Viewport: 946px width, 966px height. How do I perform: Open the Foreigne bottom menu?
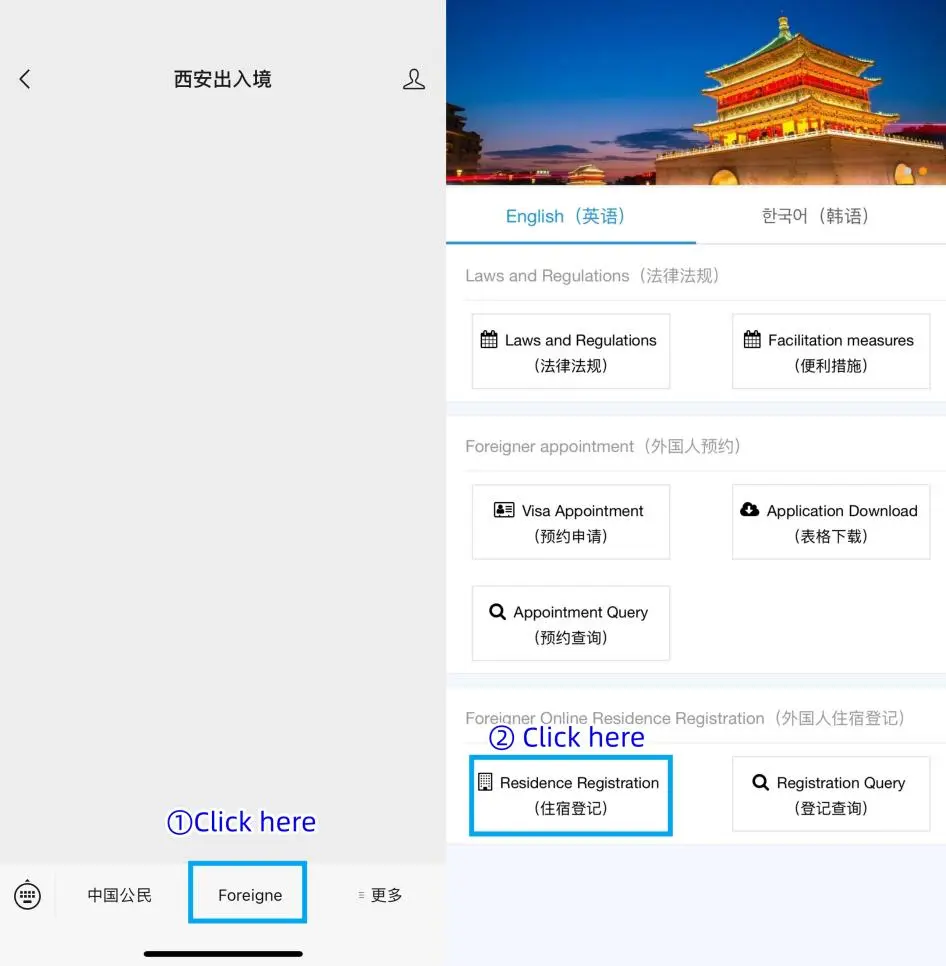click(249, 895)
